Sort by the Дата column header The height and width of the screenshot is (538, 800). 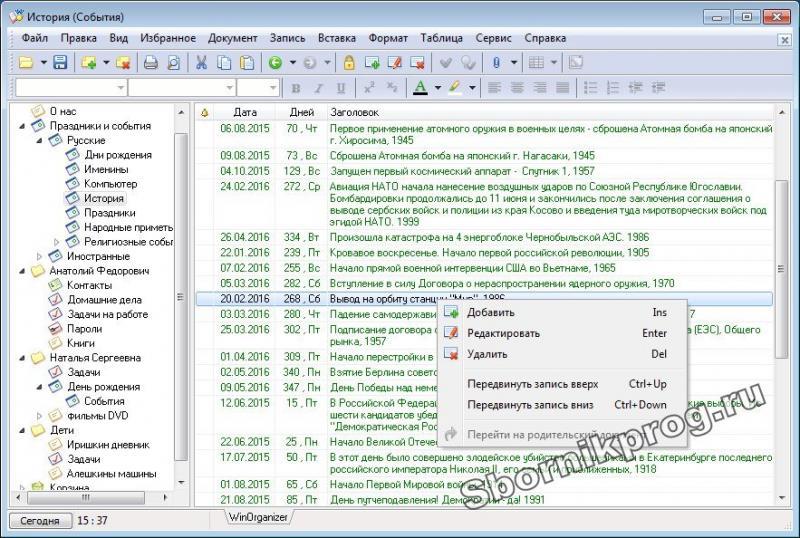pyautogui.click(x=245, y=112)
